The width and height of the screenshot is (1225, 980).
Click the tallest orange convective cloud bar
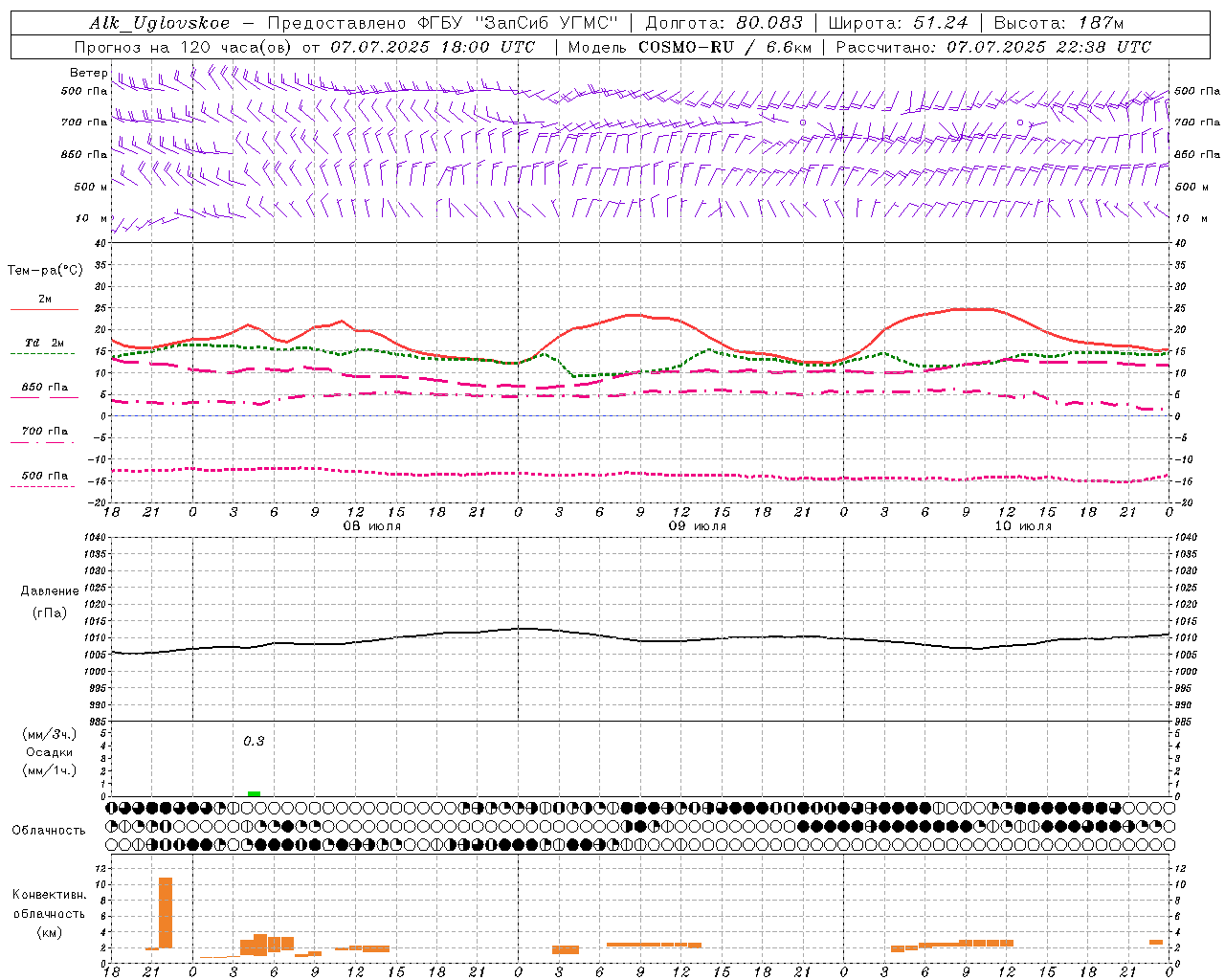[x=166, y=913]
